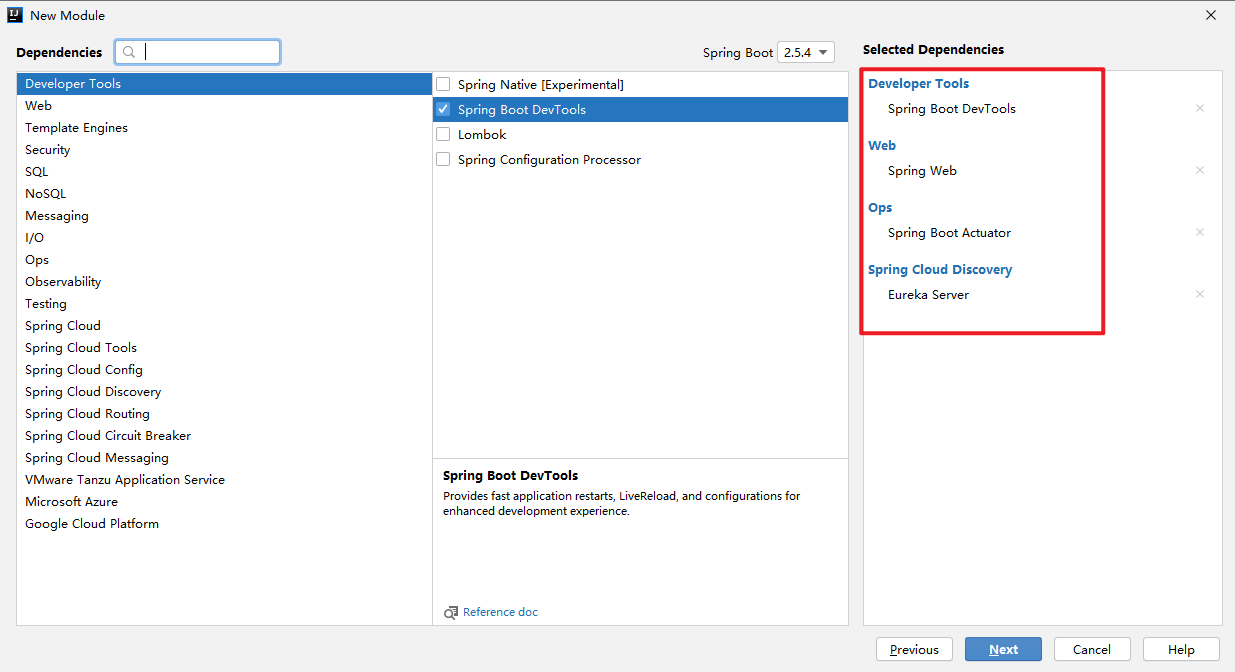Remove Spring Web from selected dependencies
1235x672 pixels.
[x=1200, y=170]
